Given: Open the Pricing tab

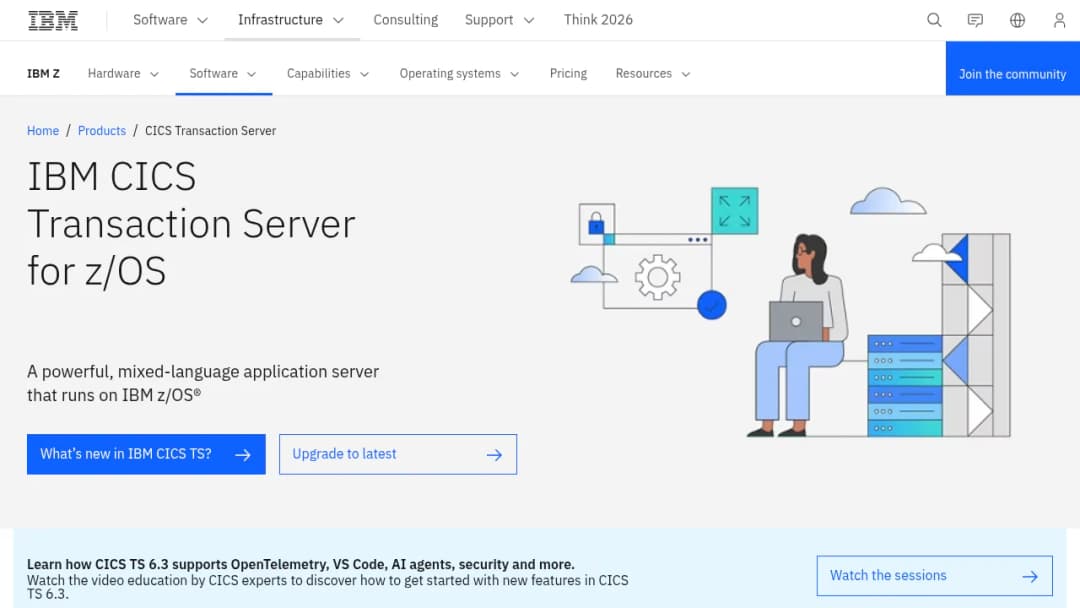Looking at the screenshot, I should (x=568, y=74).
